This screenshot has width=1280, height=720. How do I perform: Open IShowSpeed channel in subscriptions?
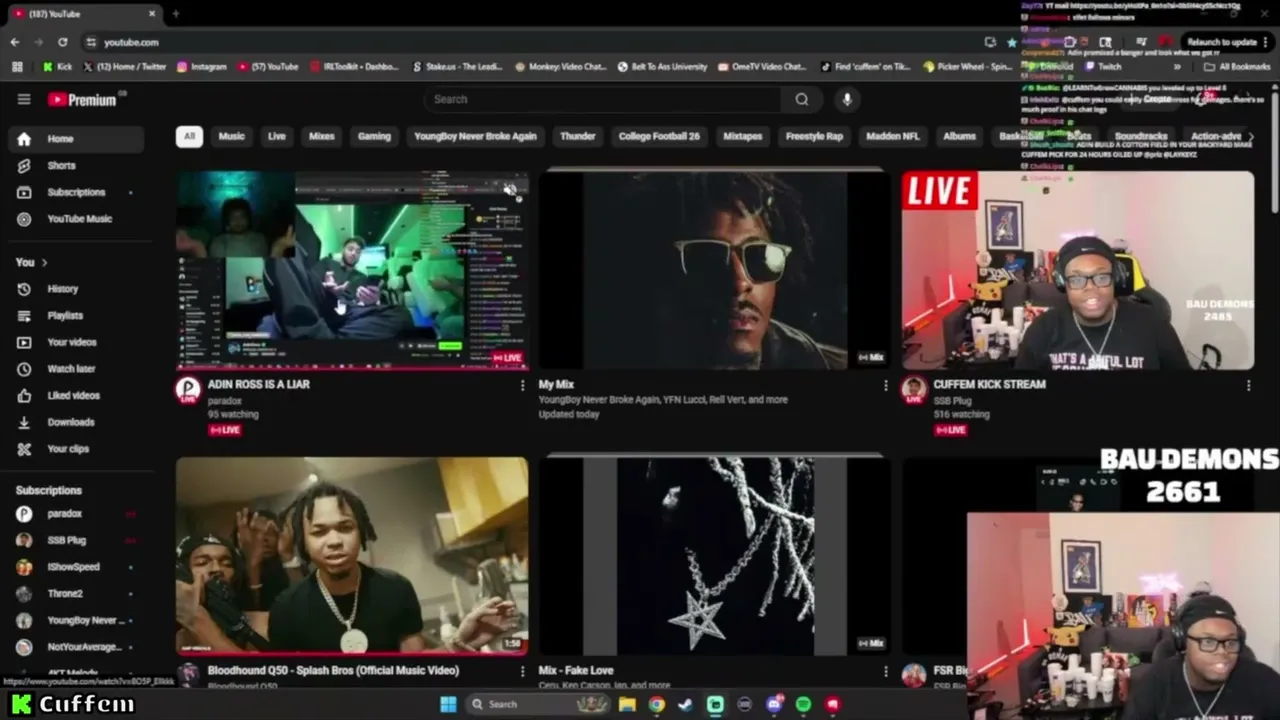76,567
